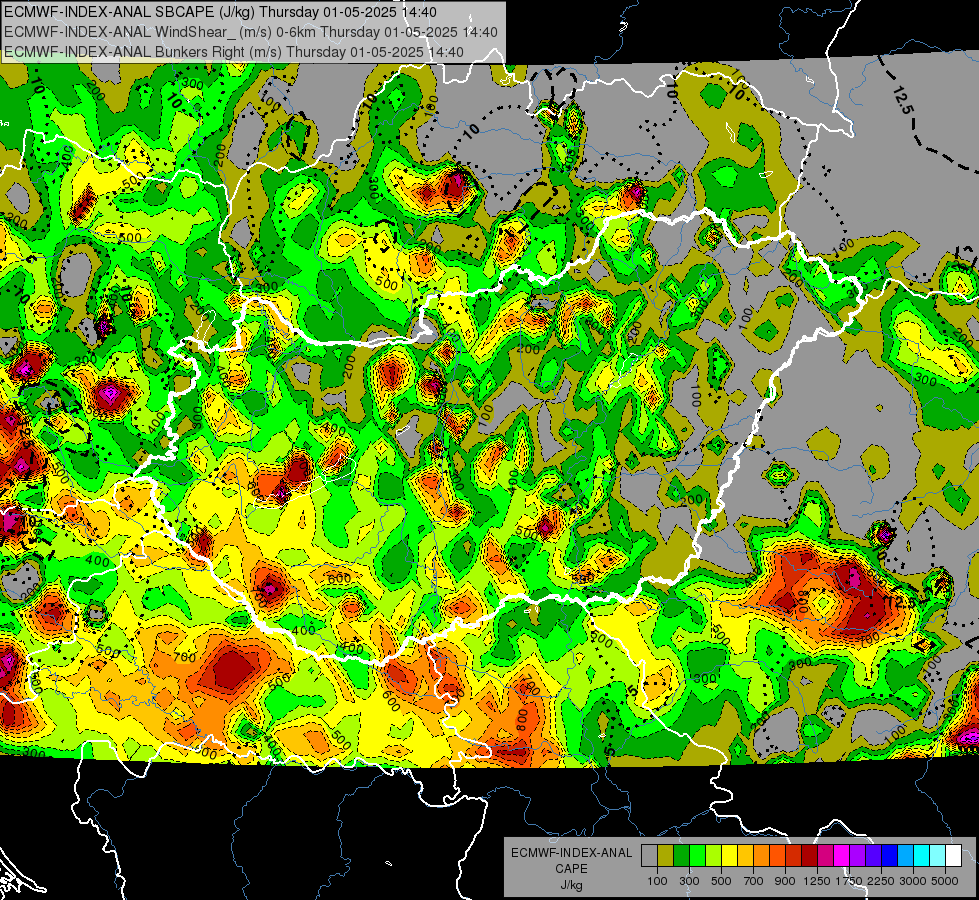Click the ECMWF-INDEX-ANAL SBCAPE header line

[220, 12]
